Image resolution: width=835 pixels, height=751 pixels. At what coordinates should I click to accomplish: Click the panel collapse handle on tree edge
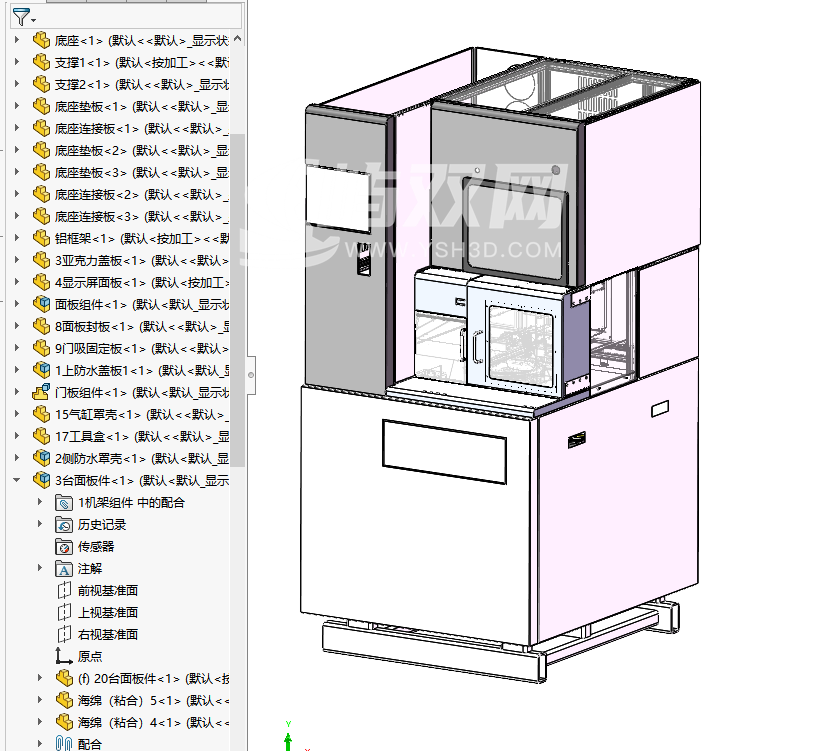click(251, 375)
